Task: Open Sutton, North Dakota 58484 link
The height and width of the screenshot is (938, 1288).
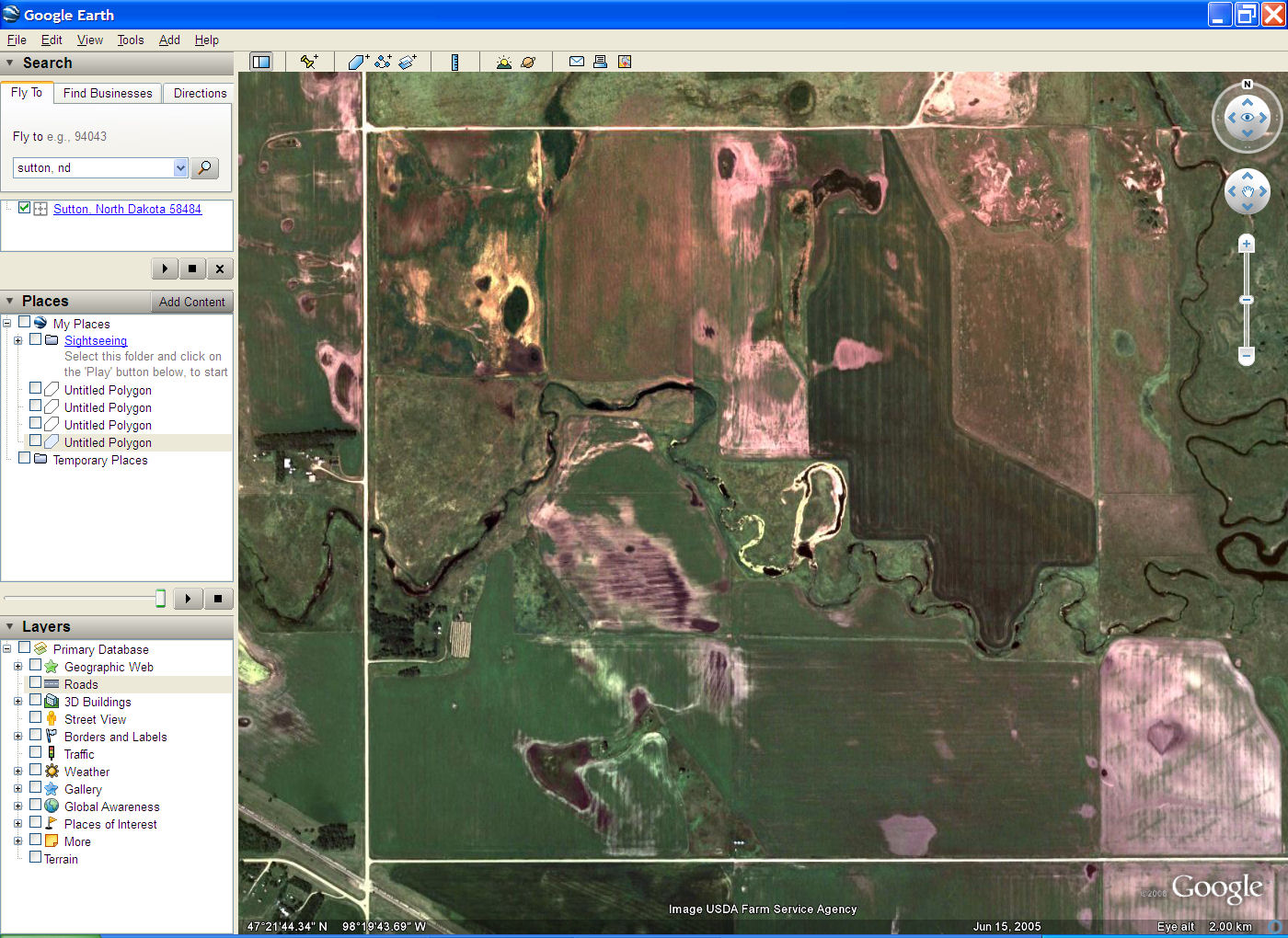Action: 127,209
